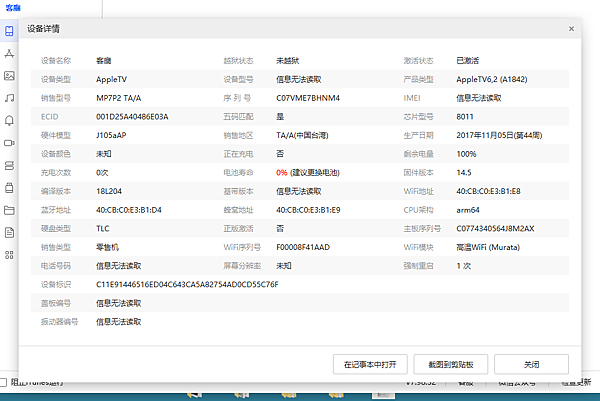Screen dimensions: 600x401
Task: Open the Photos icon in the sidebar
Action: (9, 76)
